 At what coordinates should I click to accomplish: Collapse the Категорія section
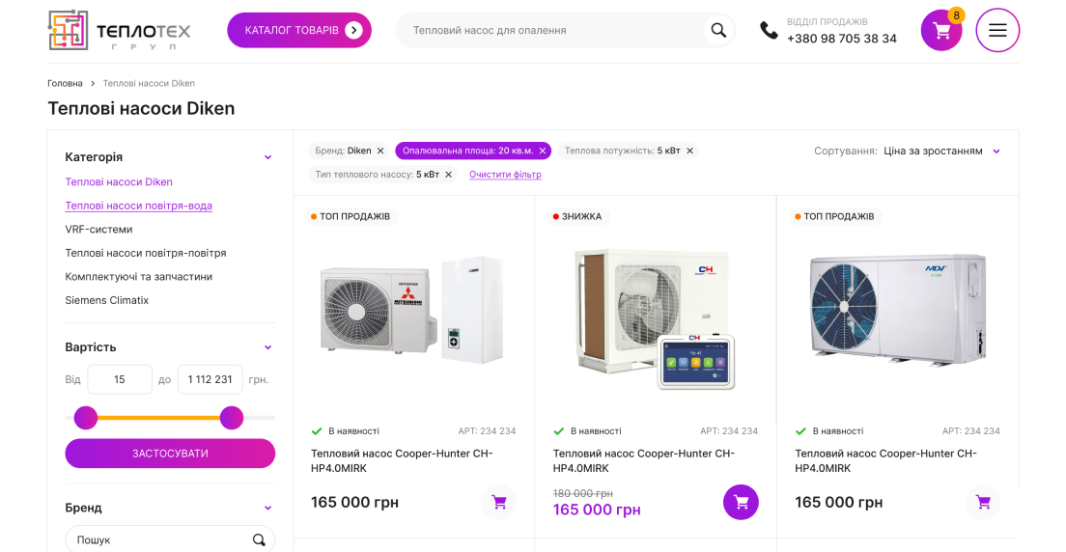tap(268, 157)
